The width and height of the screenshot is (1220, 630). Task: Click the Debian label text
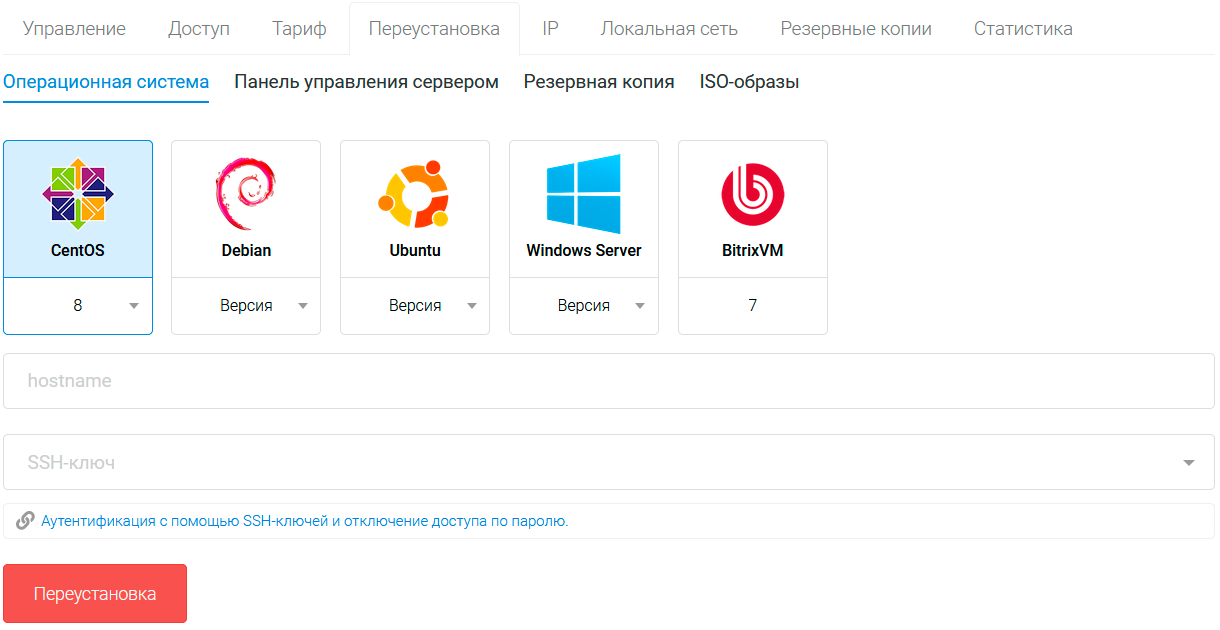click(246, 251)
